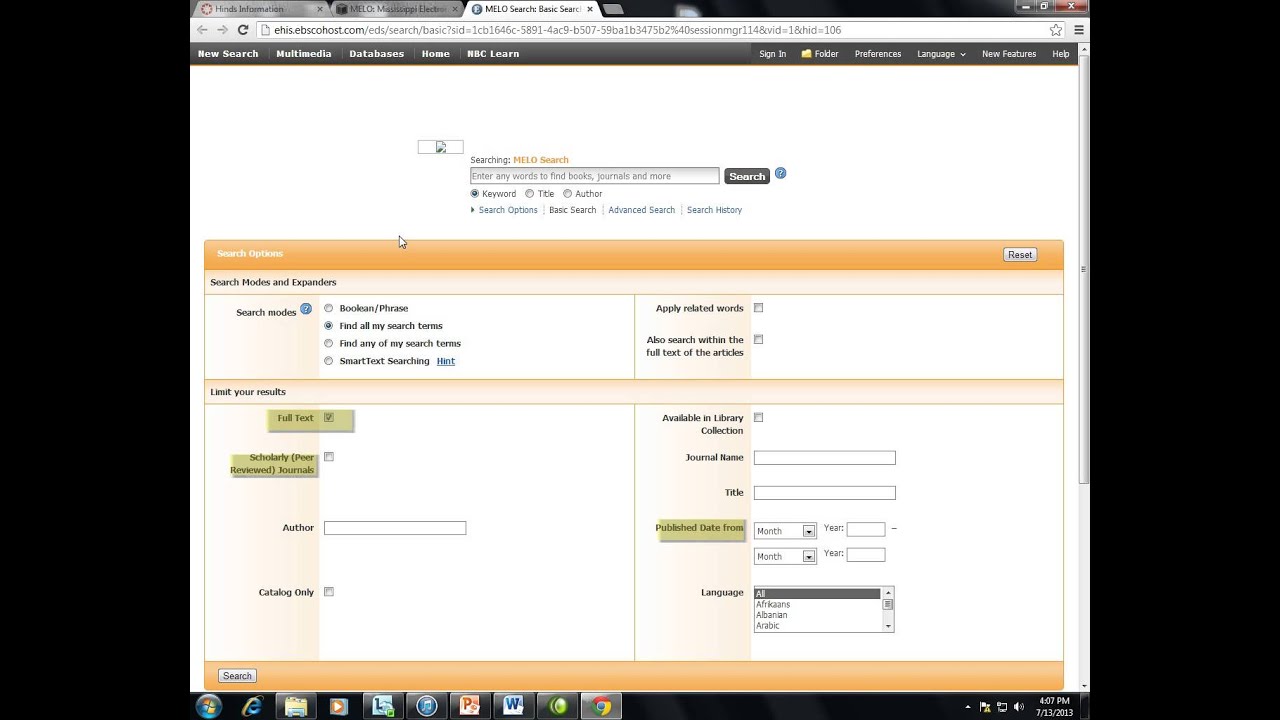The width and height of the screenshot is (1280, 720).
Task: Open NBC Learn in the top menu
Action: (x=493, y=54)
